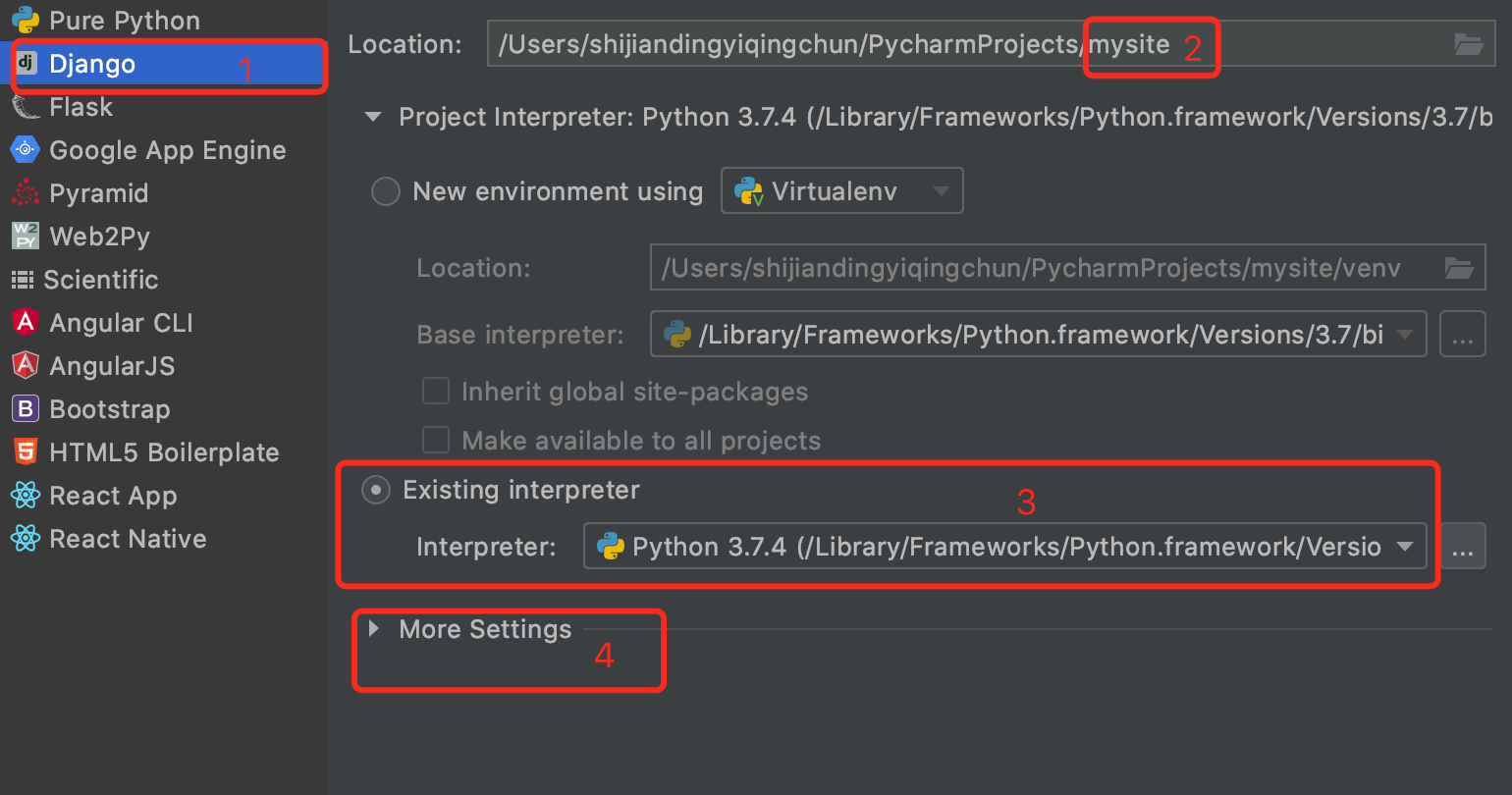Click the AngularJS shield icon

[x=26, y=366]
